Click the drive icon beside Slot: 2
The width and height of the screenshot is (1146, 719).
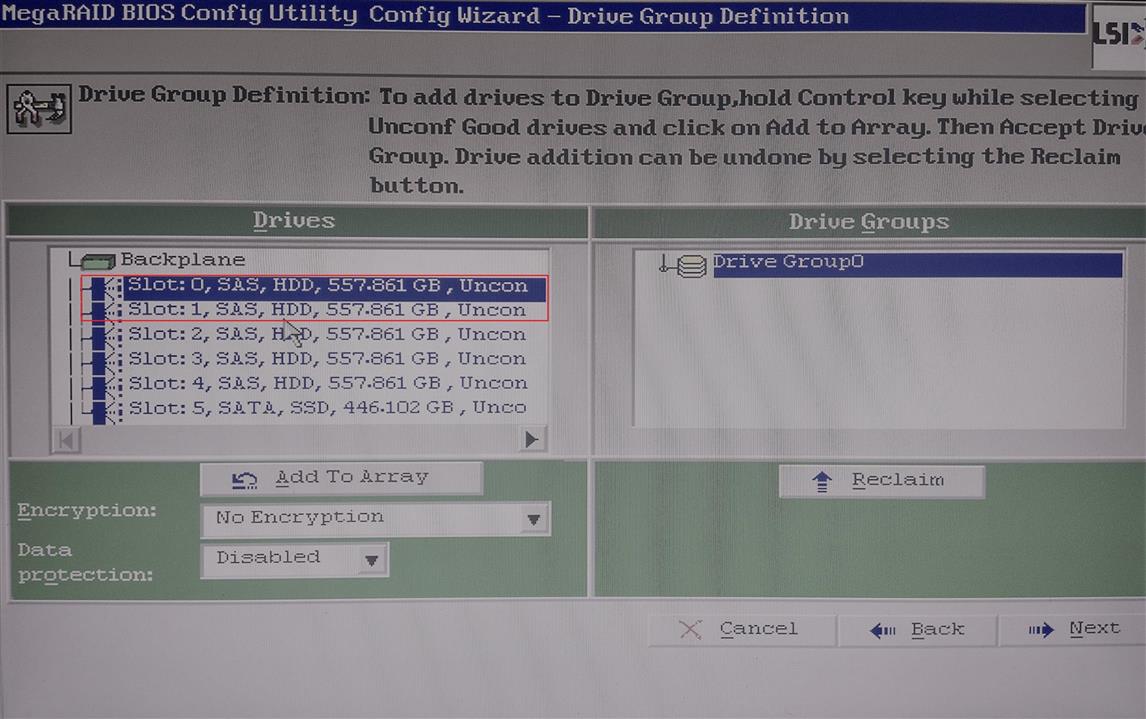102,336
